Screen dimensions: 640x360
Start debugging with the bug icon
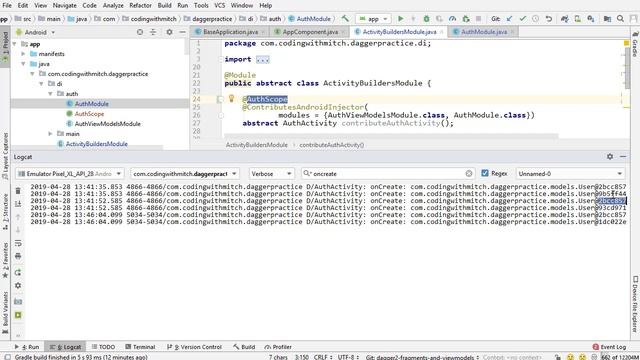click(x=426, y=19)
